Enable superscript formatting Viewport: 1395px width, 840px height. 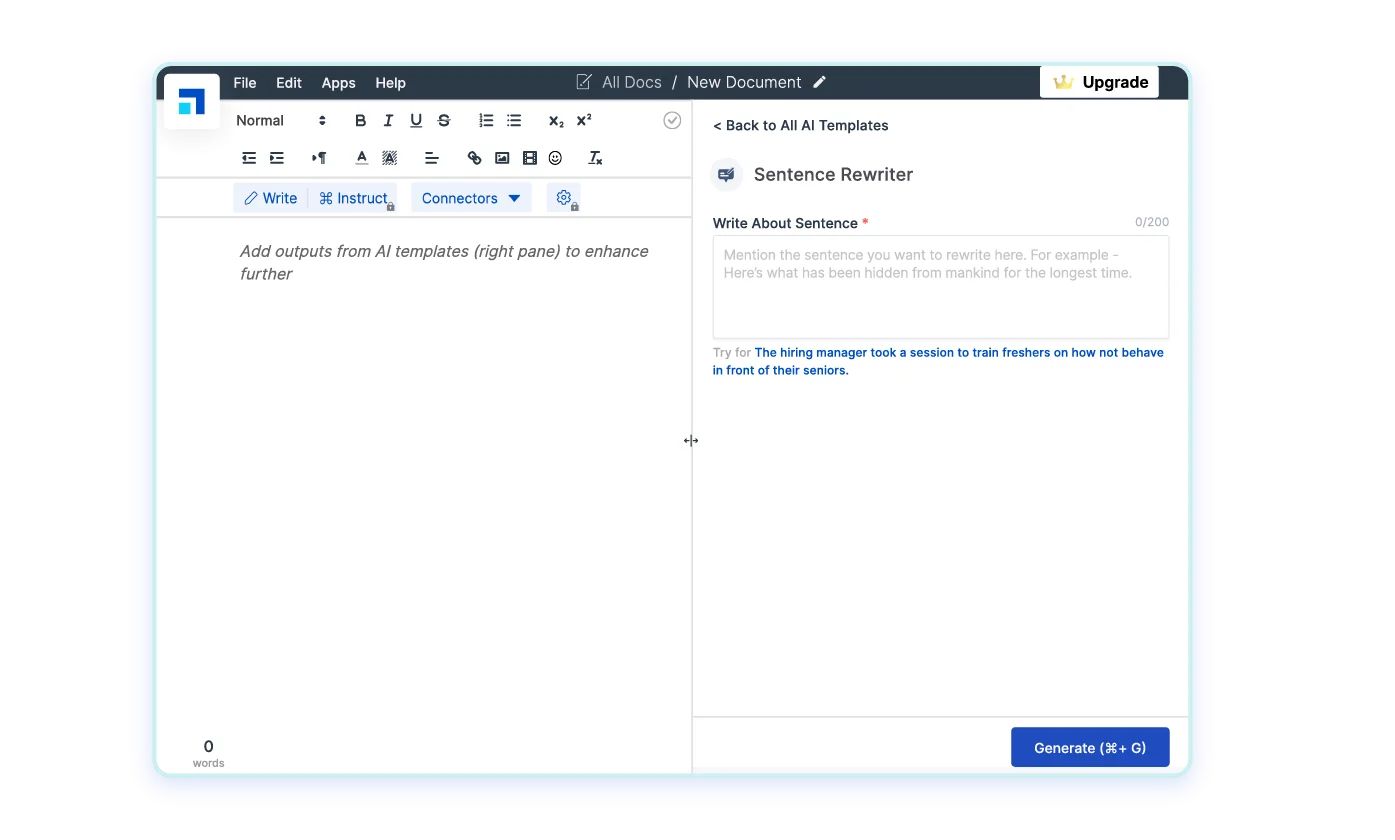pyautogui.click(x=583, y=120)
